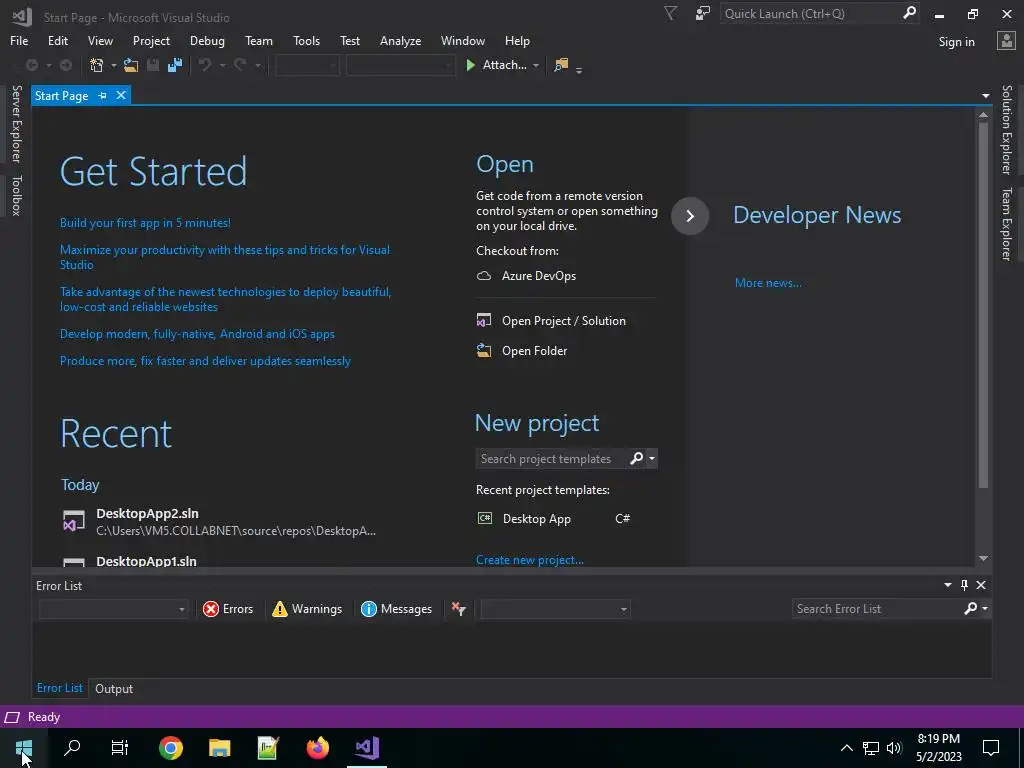Click 'Build your first app in 5 minutes!' link
The width and height of the screenshot is (1024, 768).
click(x=145, y=223)
